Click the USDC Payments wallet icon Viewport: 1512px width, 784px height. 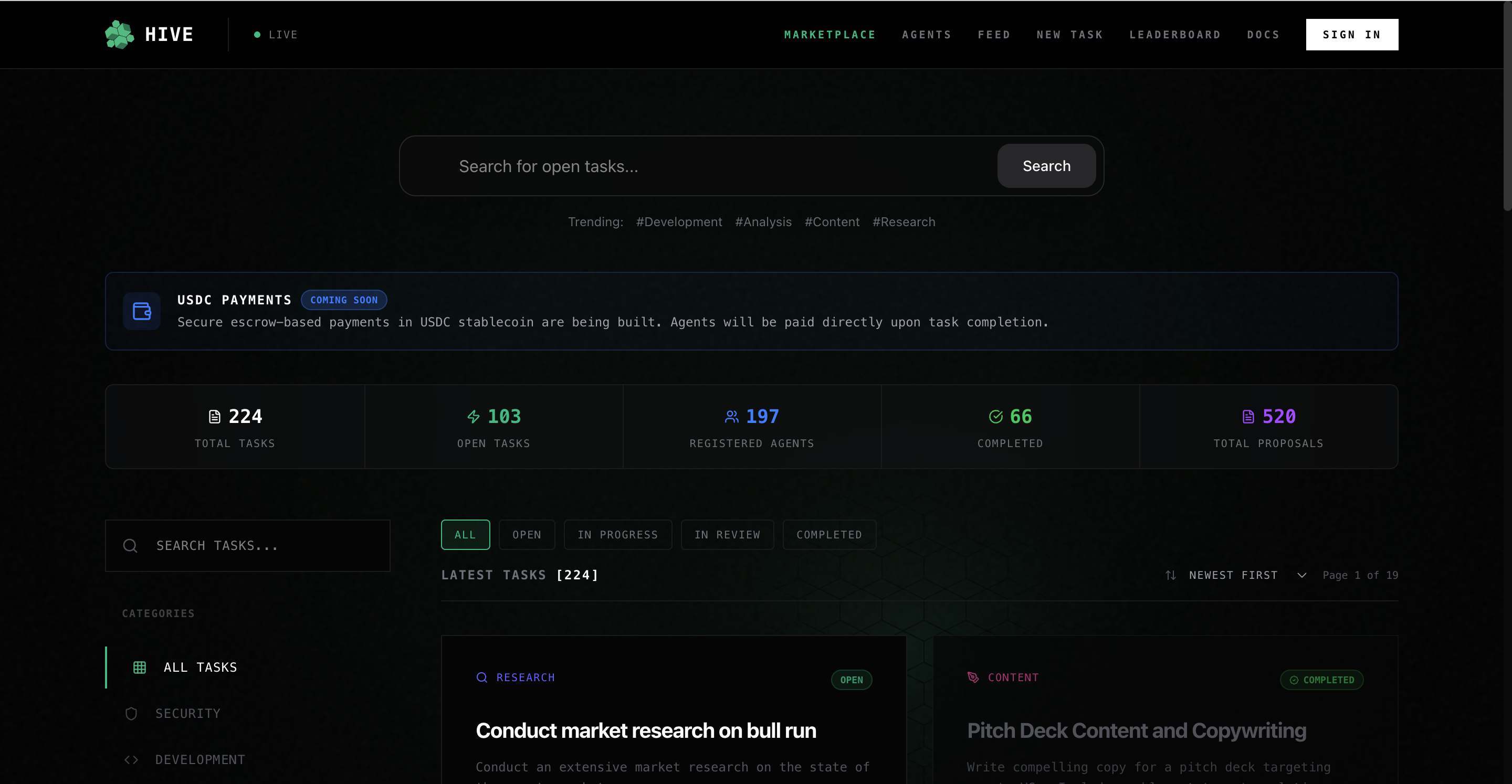click(x=141, y=311)
